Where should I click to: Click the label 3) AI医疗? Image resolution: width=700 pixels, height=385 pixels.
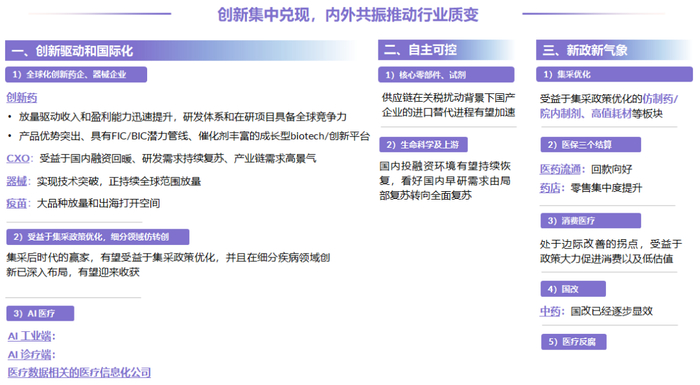pyautogui.click(x=40, y=314)
